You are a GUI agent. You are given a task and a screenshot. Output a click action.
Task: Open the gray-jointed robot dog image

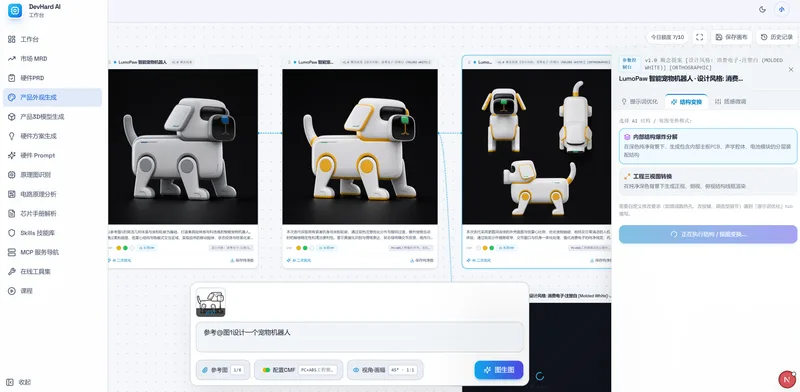183,146
